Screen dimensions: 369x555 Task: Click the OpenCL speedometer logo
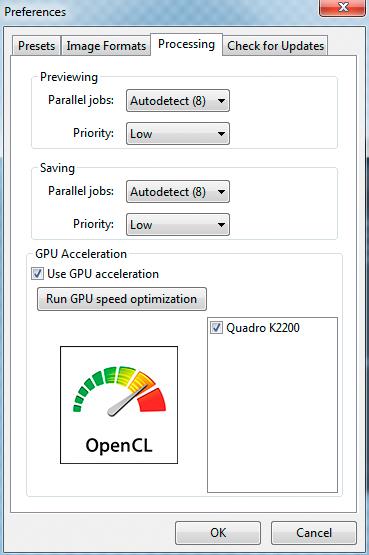coord(119,405)
